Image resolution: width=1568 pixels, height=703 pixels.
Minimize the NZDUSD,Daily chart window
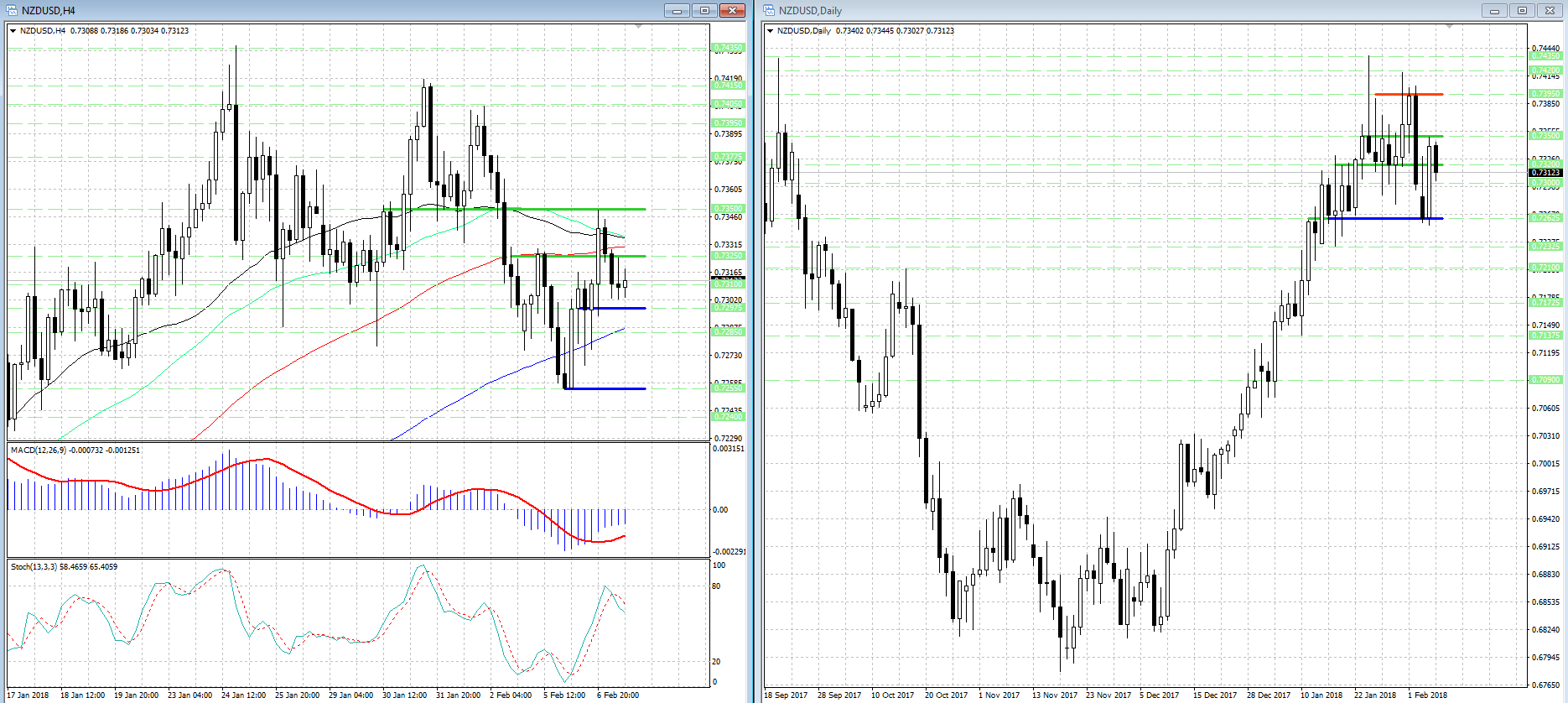click(1494, 10)
